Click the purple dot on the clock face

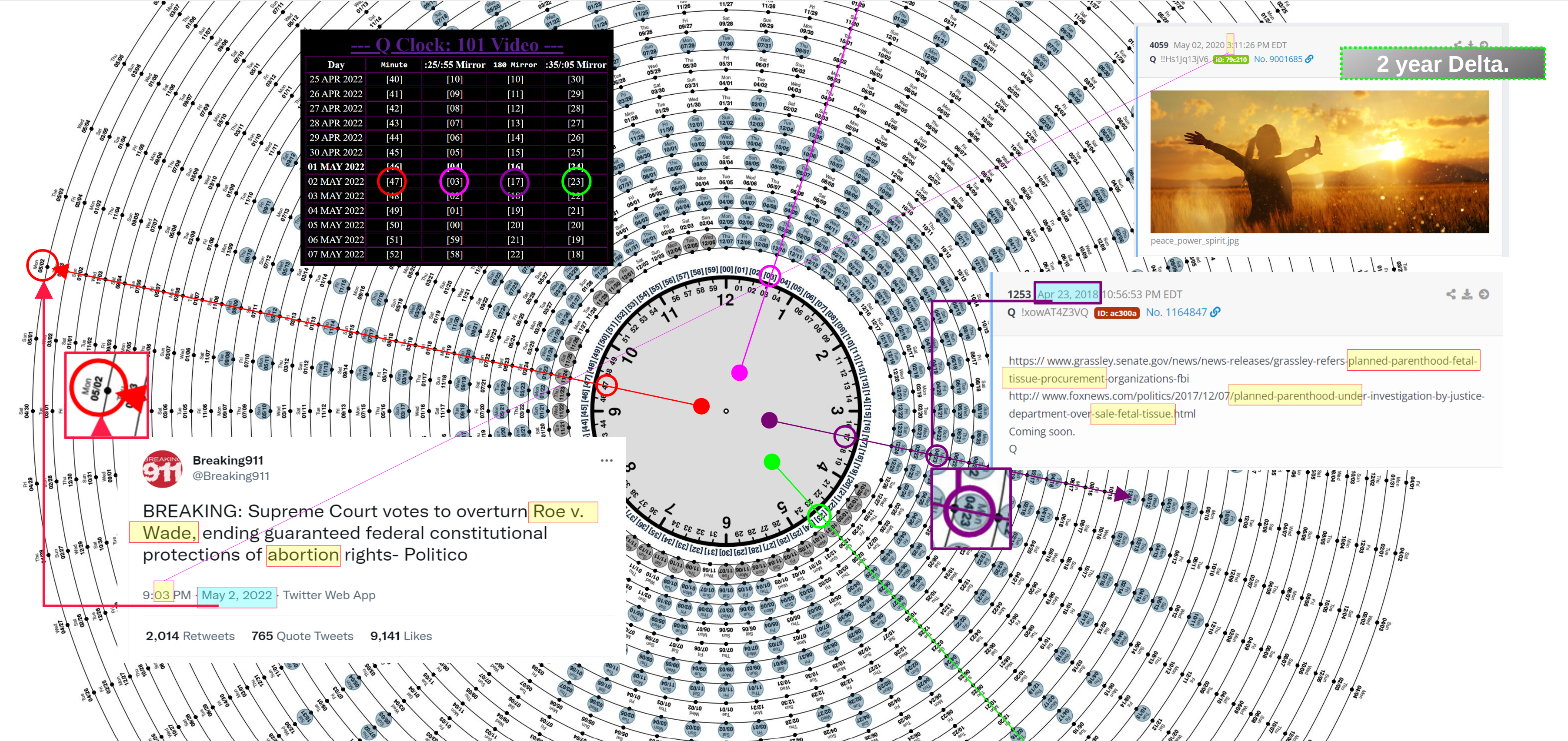(x=769, y=420)
